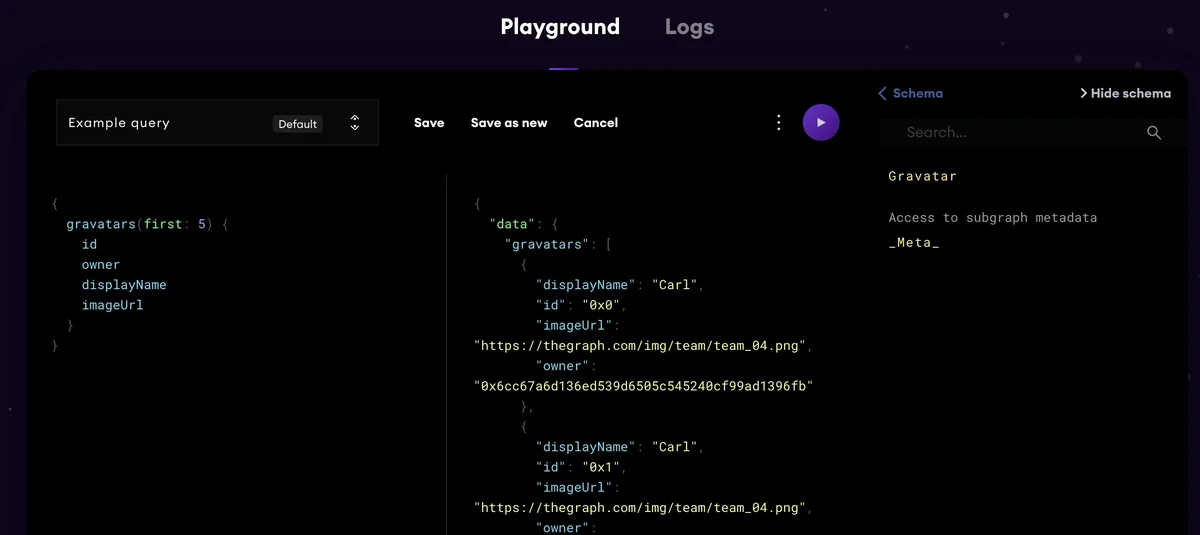Place cursor on displayName in query editor
The image size is (1200, 535).
(124, 285)
